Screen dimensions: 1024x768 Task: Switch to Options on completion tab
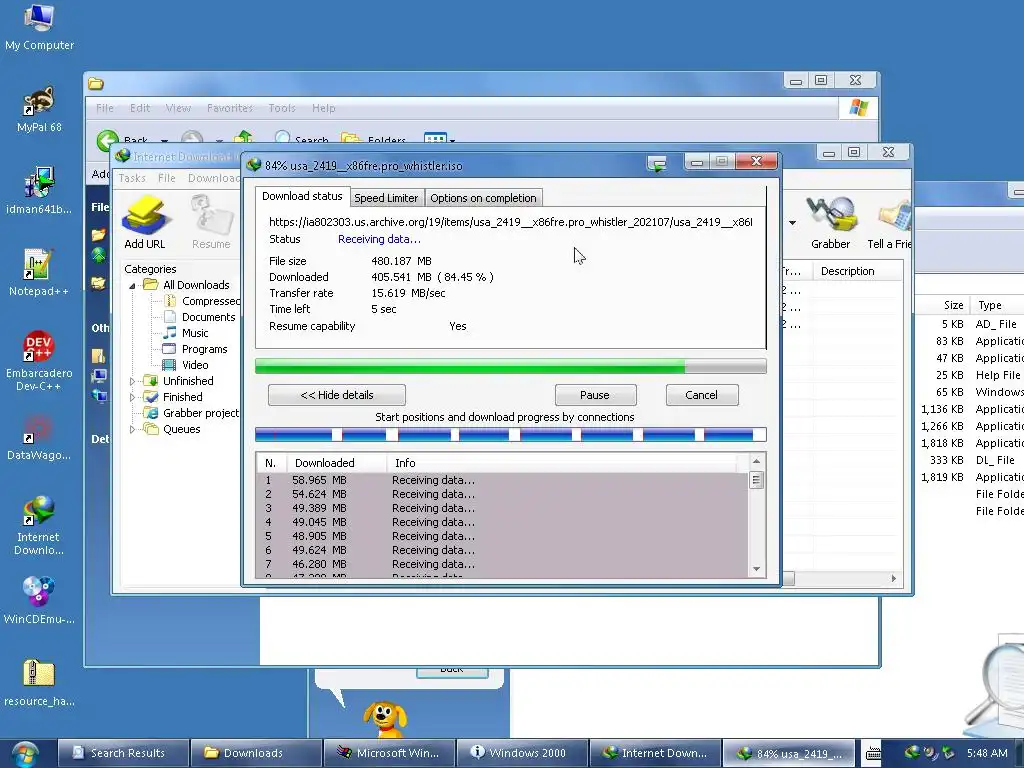click(x=483, y=198)
